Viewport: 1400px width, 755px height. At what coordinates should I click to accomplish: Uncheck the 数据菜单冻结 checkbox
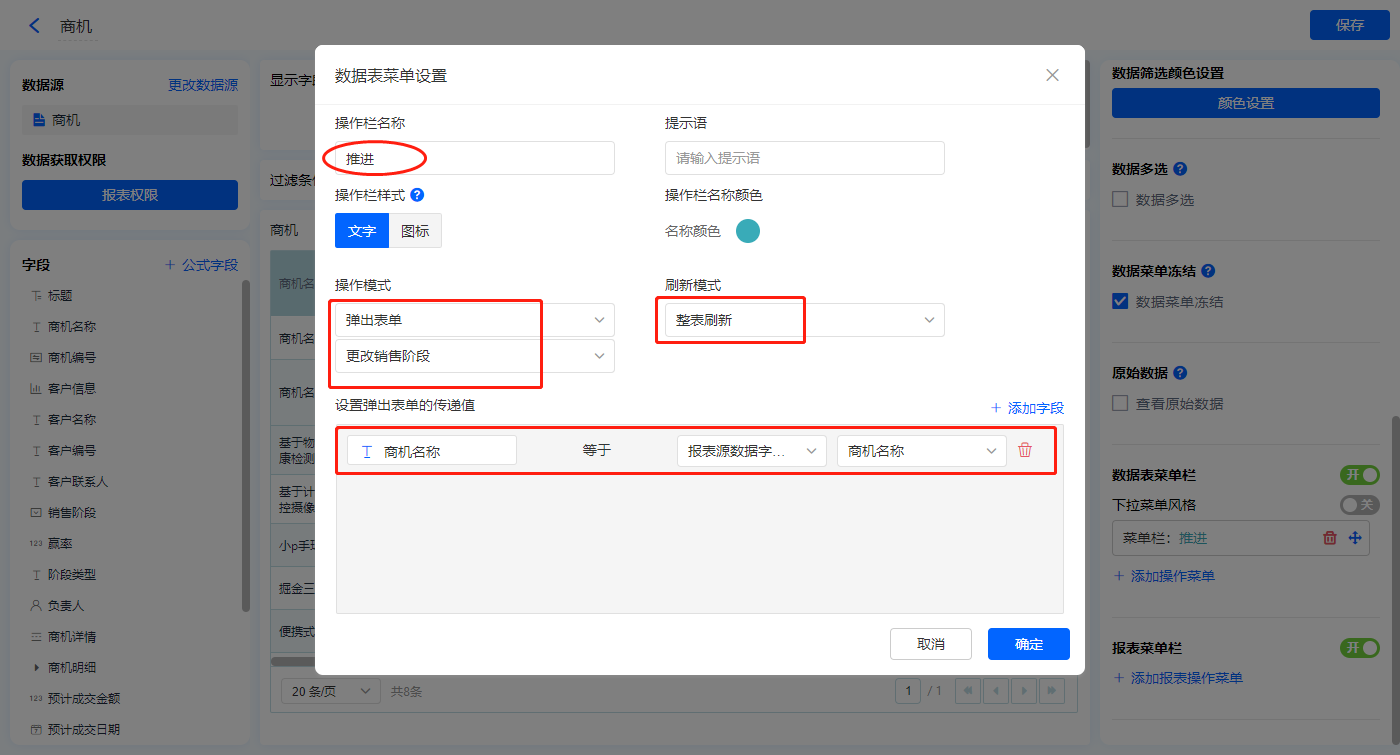tap(1121, 301)
